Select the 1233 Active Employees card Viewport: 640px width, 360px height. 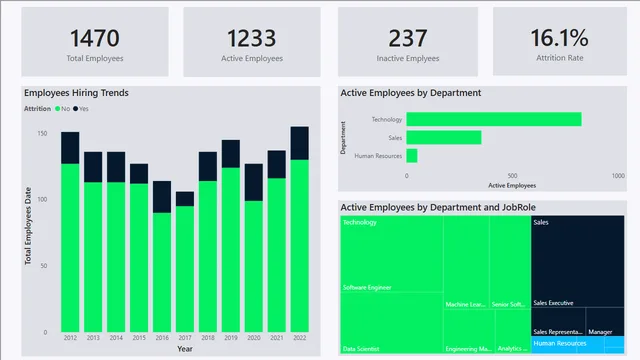pyautogui.click(x=252, y=42)
